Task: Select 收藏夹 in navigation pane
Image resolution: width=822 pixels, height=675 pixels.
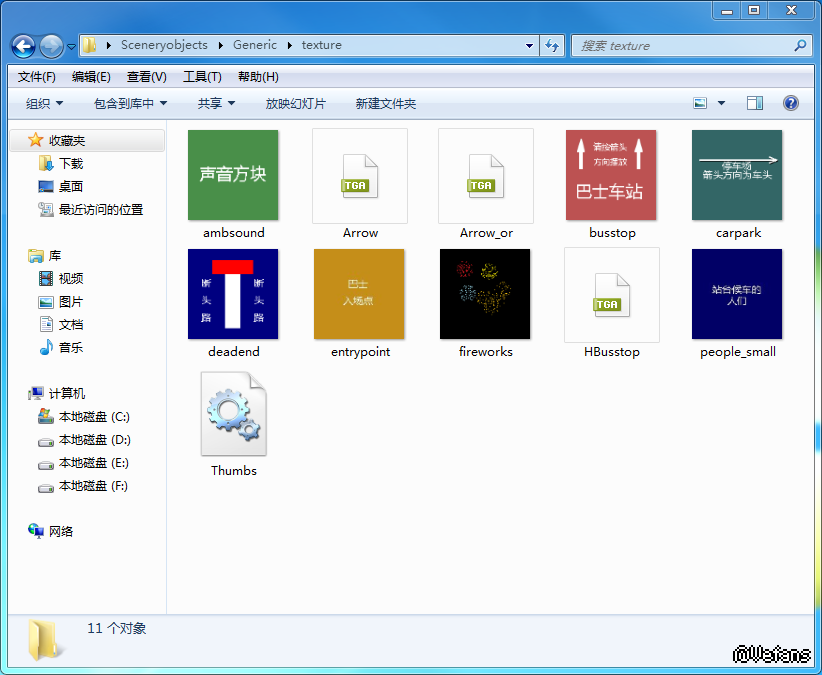Action: (x=87, y=140)
